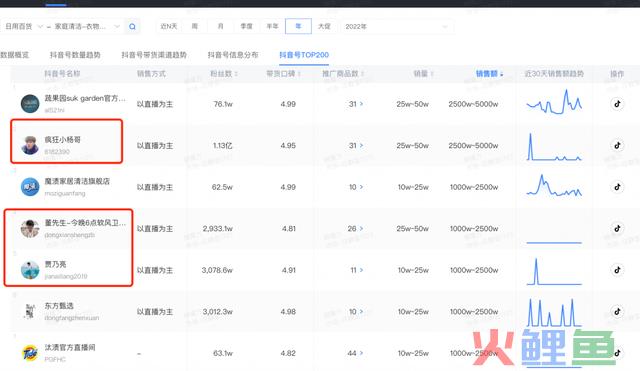The width and height of the screenshot is (640, 371).
Task: Select the 年 time range
Action: pos(298,27)
